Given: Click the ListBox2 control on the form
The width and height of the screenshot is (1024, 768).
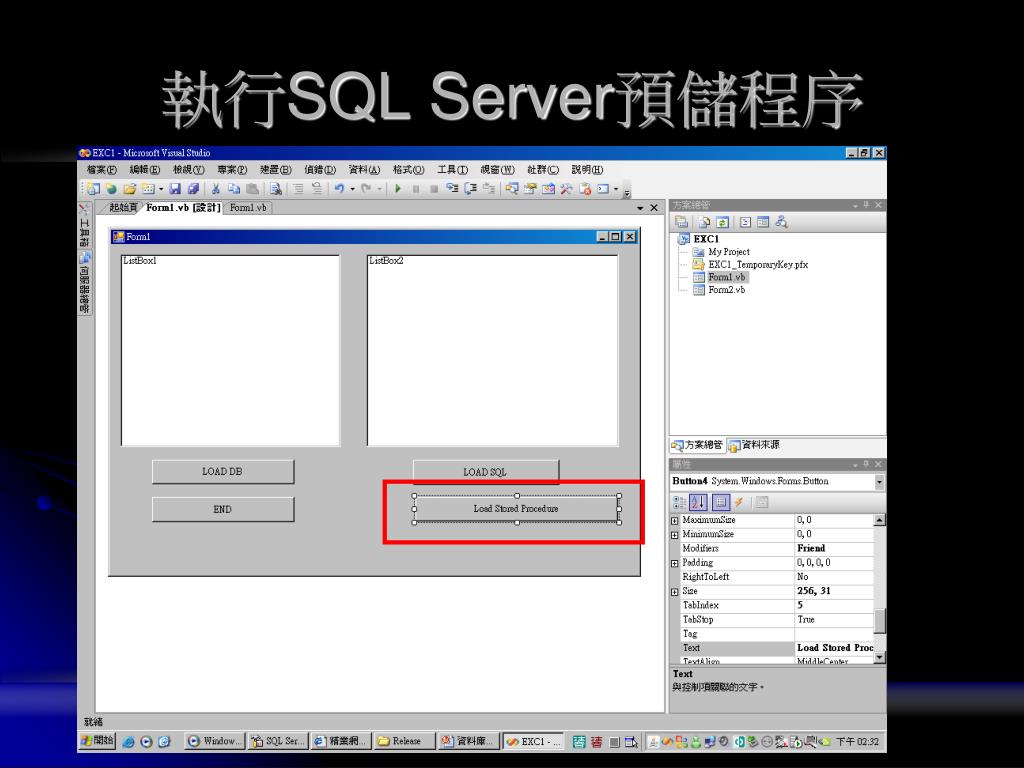Looking at the screenshot, I should (492, 351).
